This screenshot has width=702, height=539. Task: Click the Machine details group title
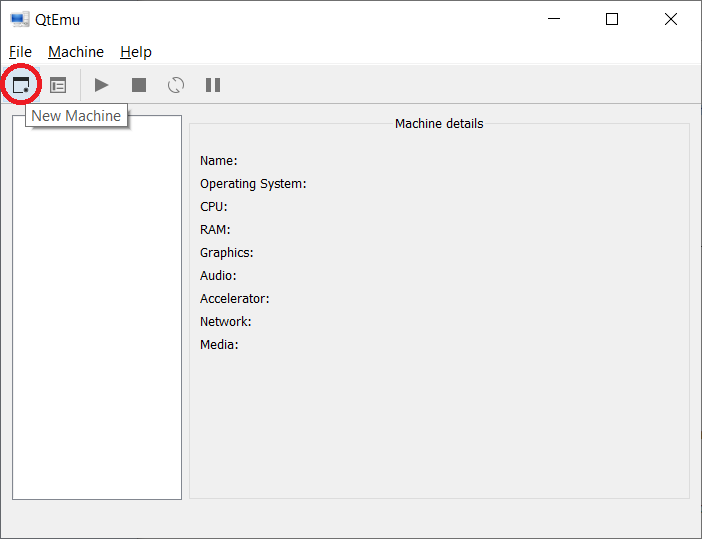[439, 124]
